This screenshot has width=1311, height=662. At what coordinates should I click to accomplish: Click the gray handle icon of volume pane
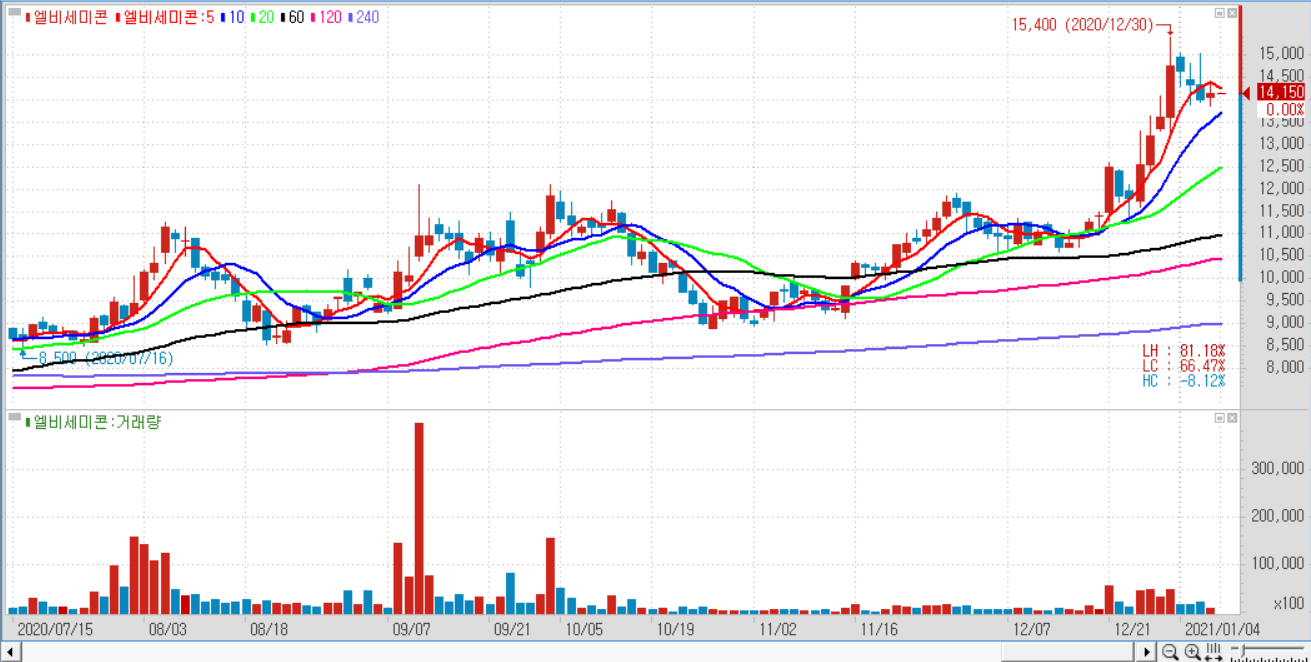[14, 416]
